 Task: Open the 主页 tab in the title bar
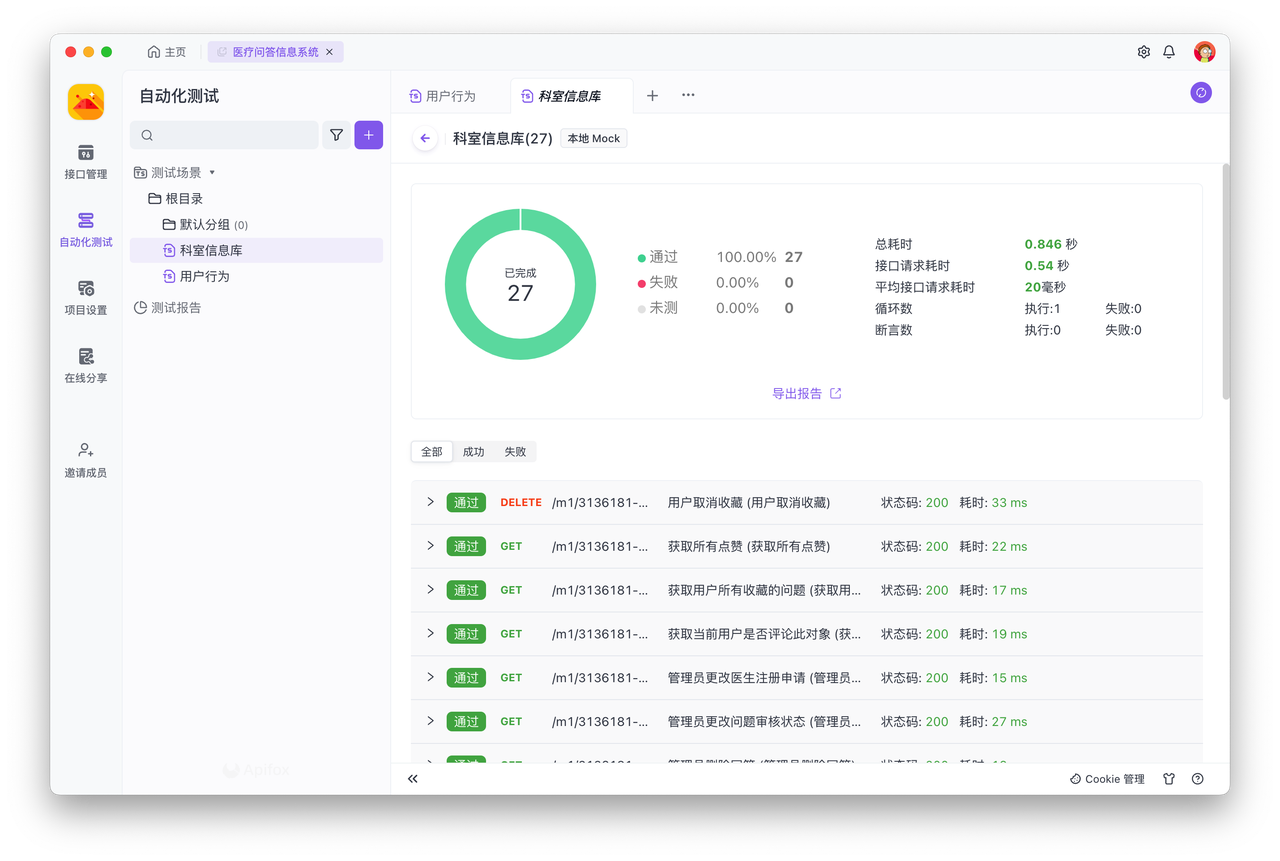tap(167, 52)
